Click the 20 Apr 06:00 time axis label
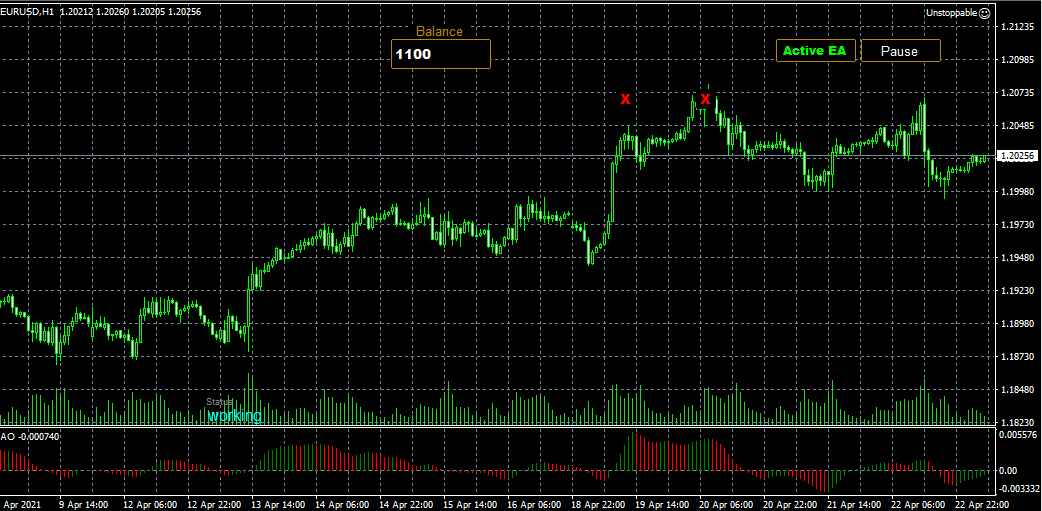 pyautogui.click(x=725, y=504)
